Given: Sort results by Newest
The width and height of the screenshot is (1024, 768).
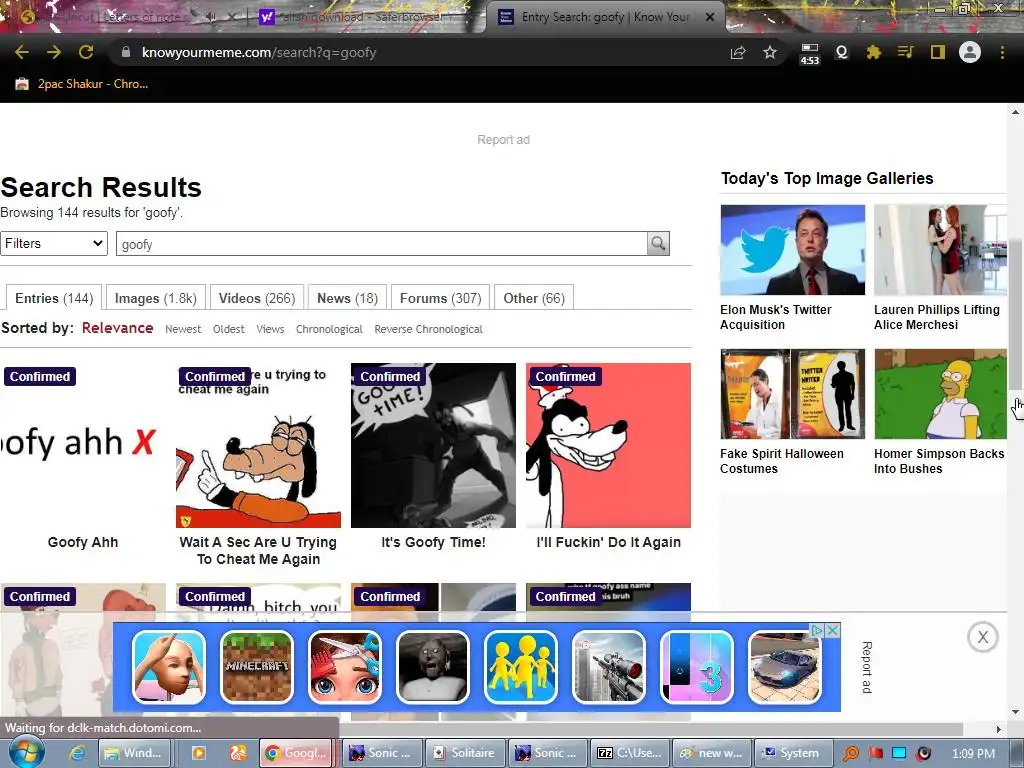Looking at the screenshot, I should point(183,329).
